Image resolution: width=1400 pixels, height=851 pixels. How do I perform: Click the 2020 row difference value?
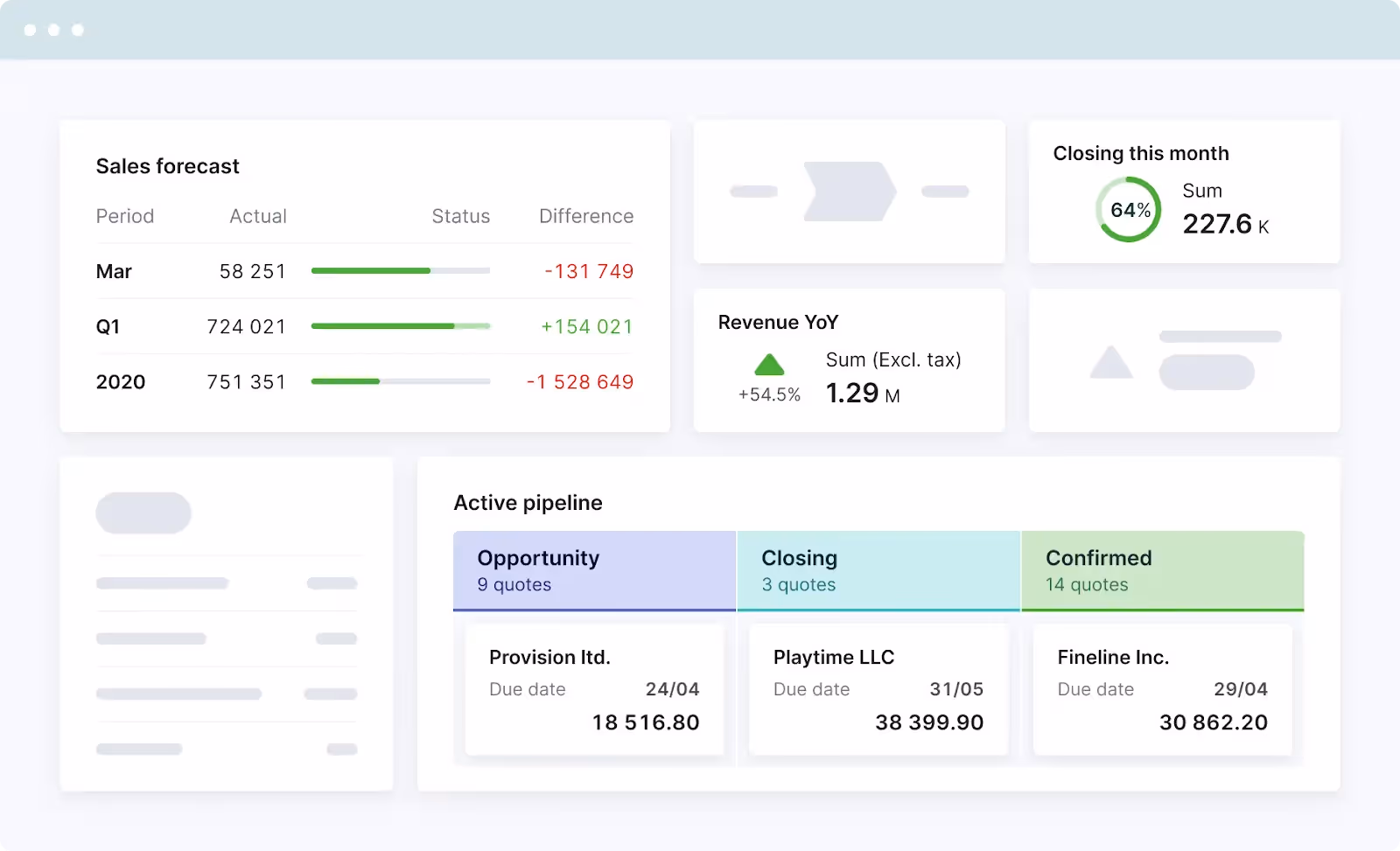[580, 381]
